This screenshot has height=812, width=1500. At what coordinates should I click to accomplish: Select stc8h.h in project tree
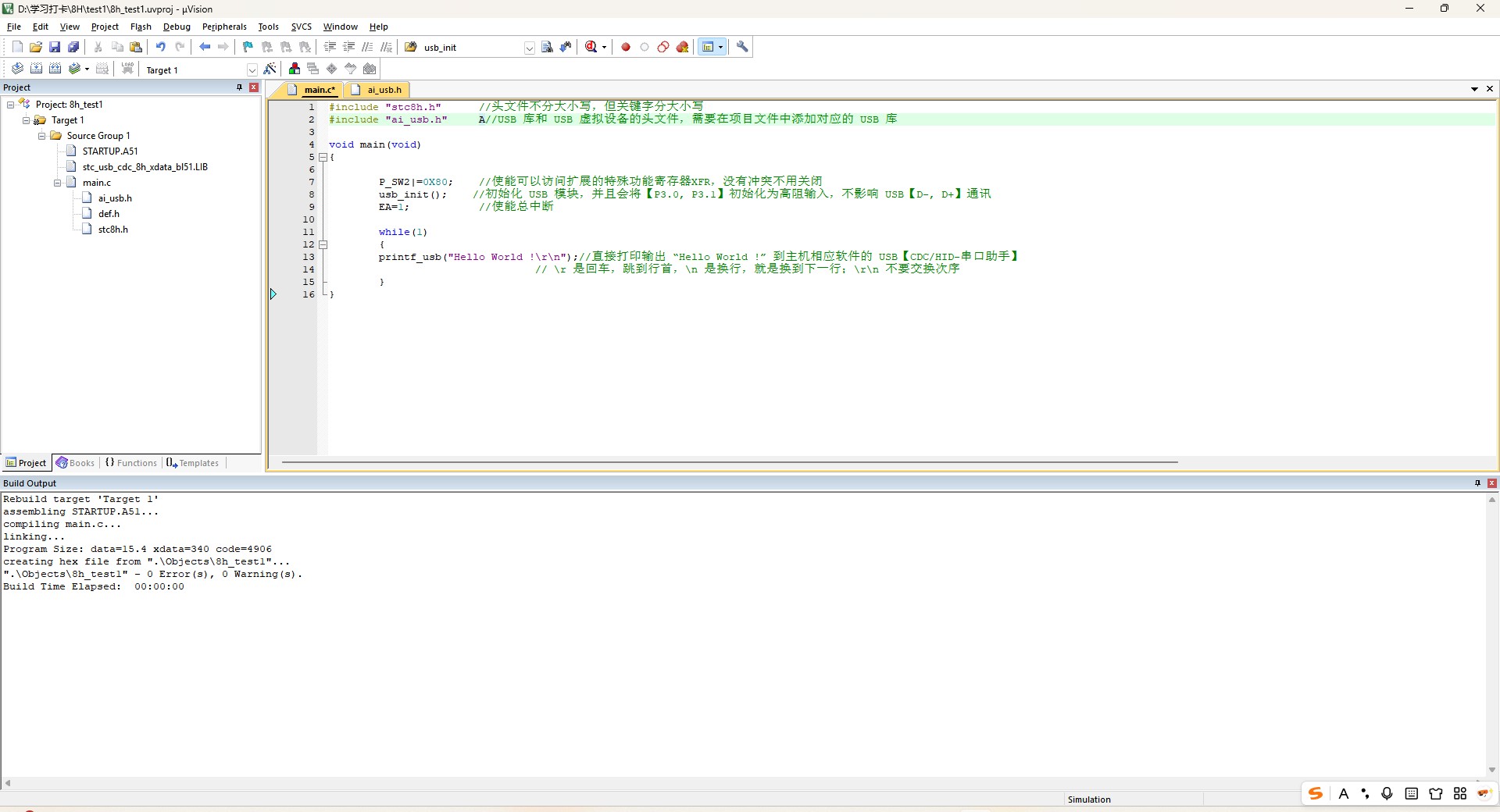(112, 230)
